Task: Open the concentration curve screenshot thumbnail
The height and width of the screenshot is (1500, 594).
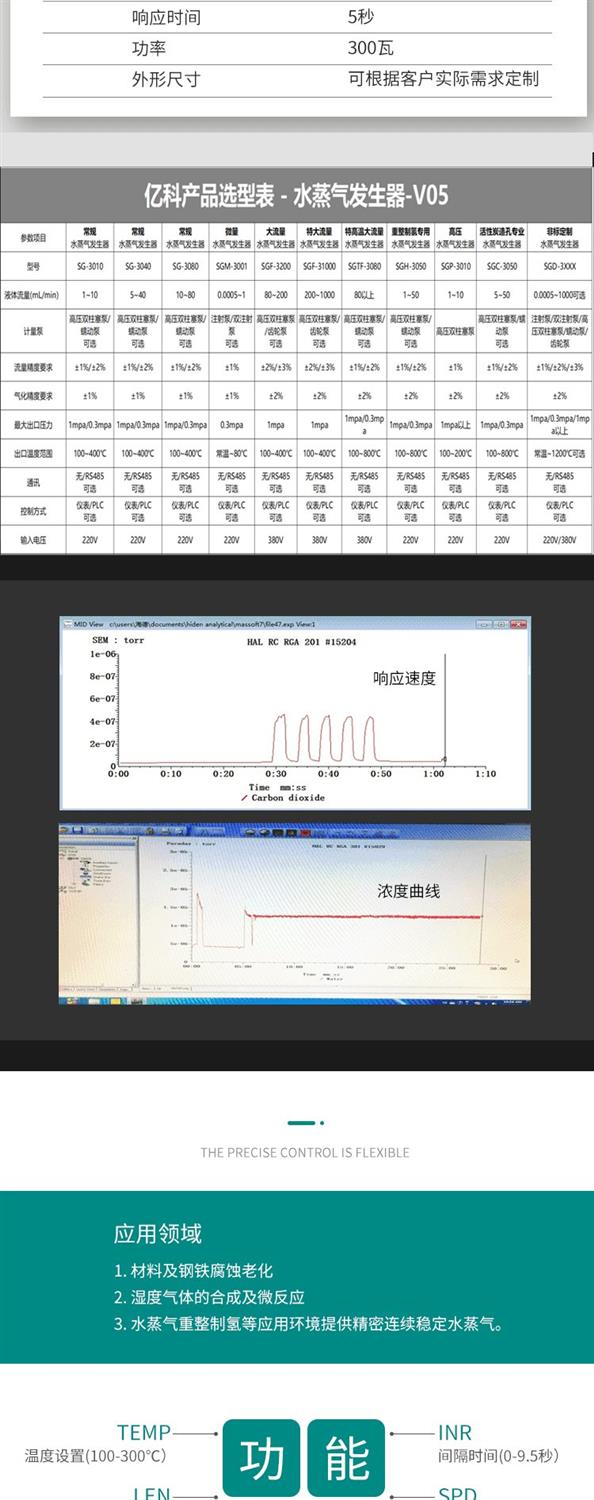Action: point(294,912)
